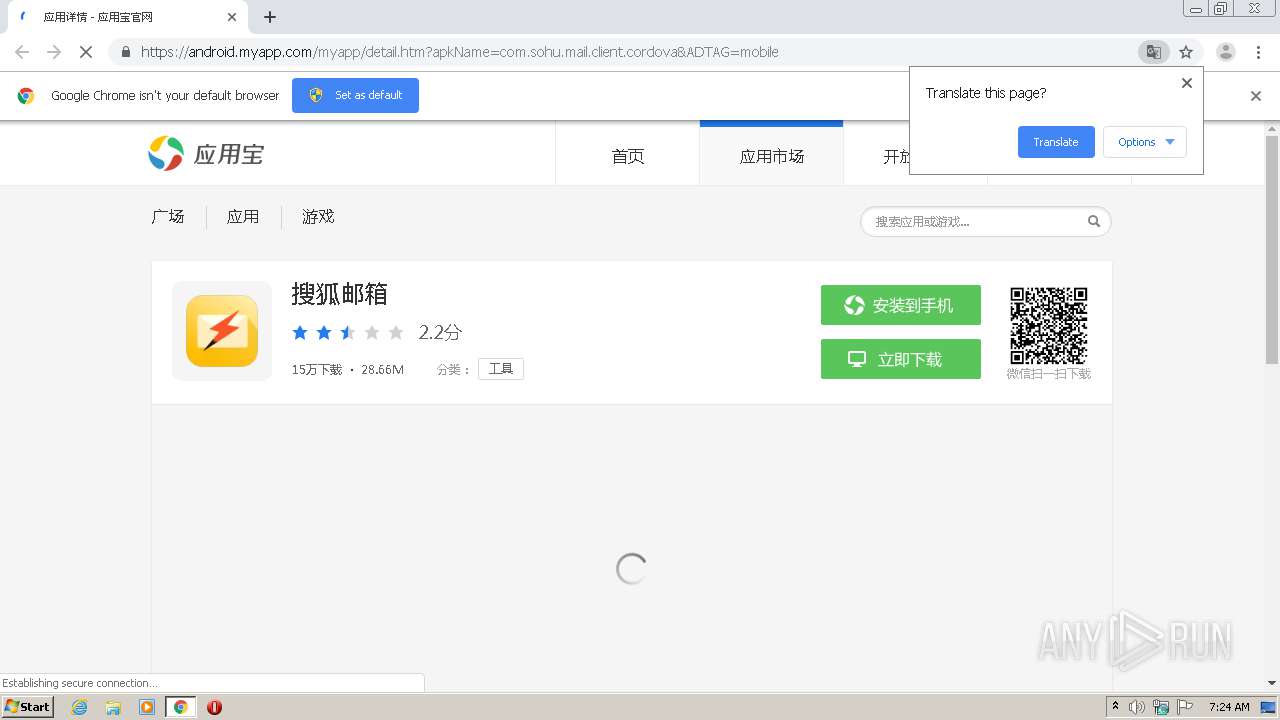This screenshot has height=720, width=1280.
Task: Bookmark this page with the star icon
Action: coord(1186,52)
